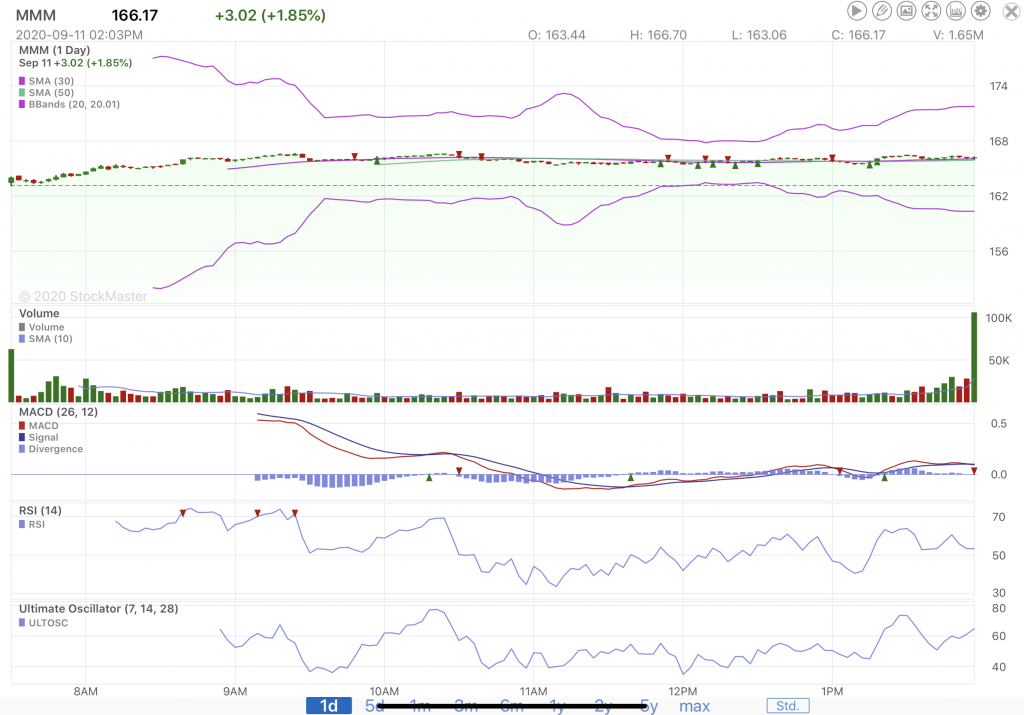This screenshot has width=1024, height=715.
Task: Open the chart indicators icon
Action: pos(956,11)
